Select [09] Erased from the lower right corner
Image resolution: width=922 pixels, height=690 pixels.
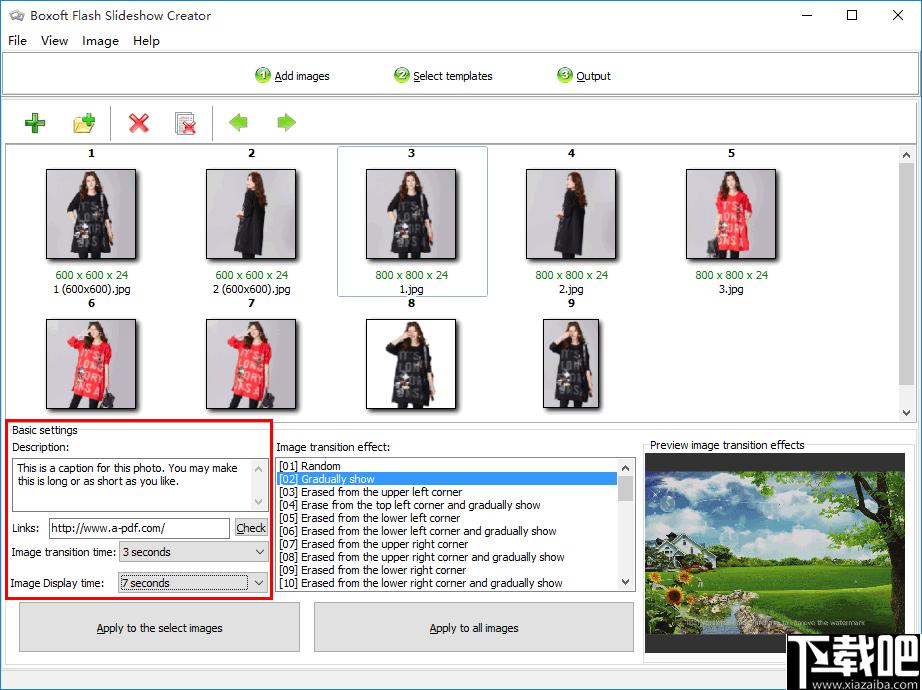click(447, 569)
